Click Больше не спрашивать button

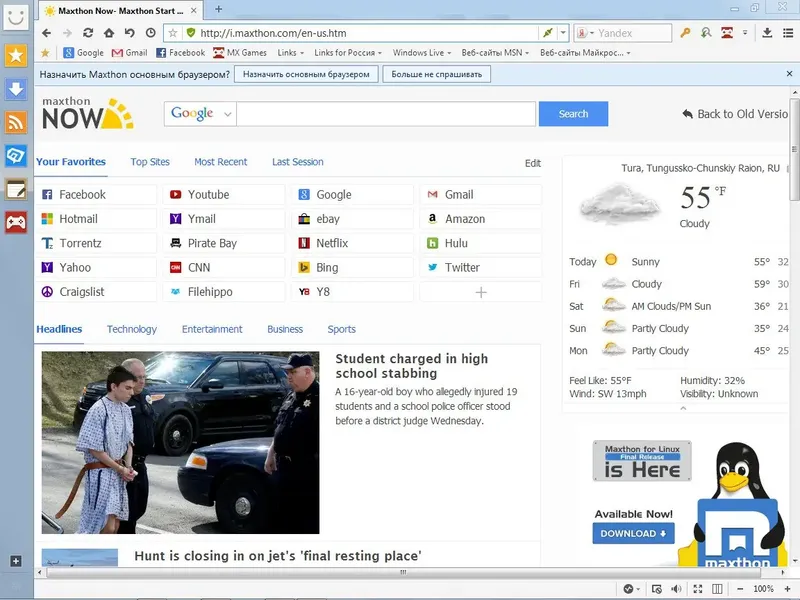point(437,74)
